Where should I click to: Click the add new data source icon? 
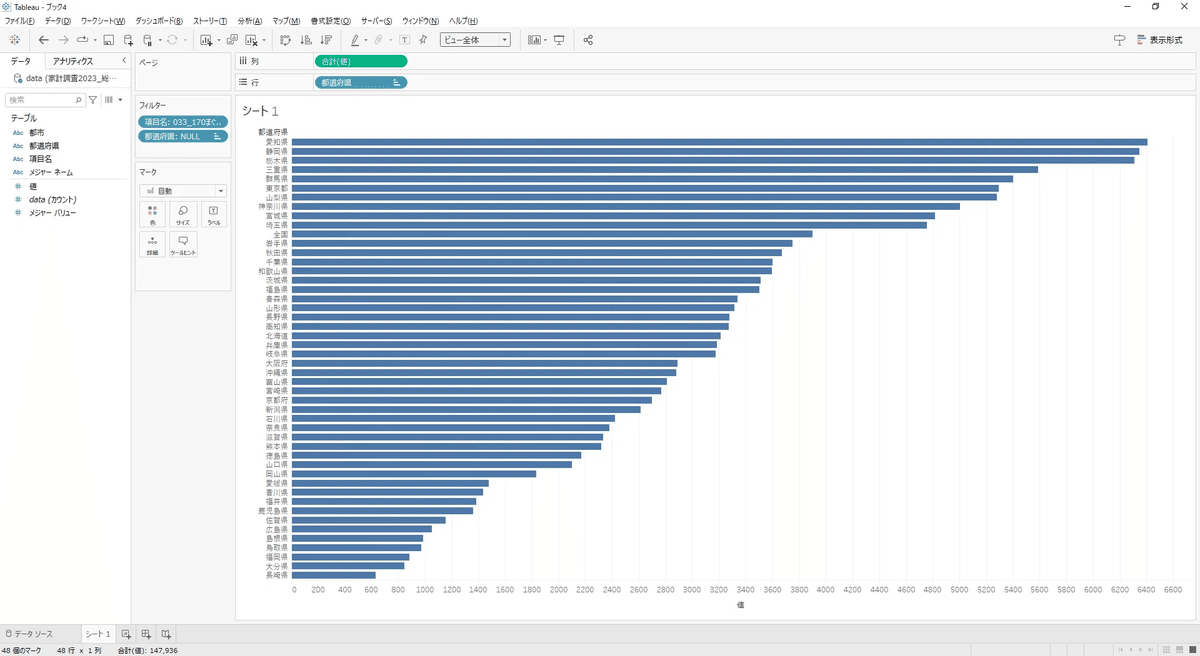[x=129, y=40]
